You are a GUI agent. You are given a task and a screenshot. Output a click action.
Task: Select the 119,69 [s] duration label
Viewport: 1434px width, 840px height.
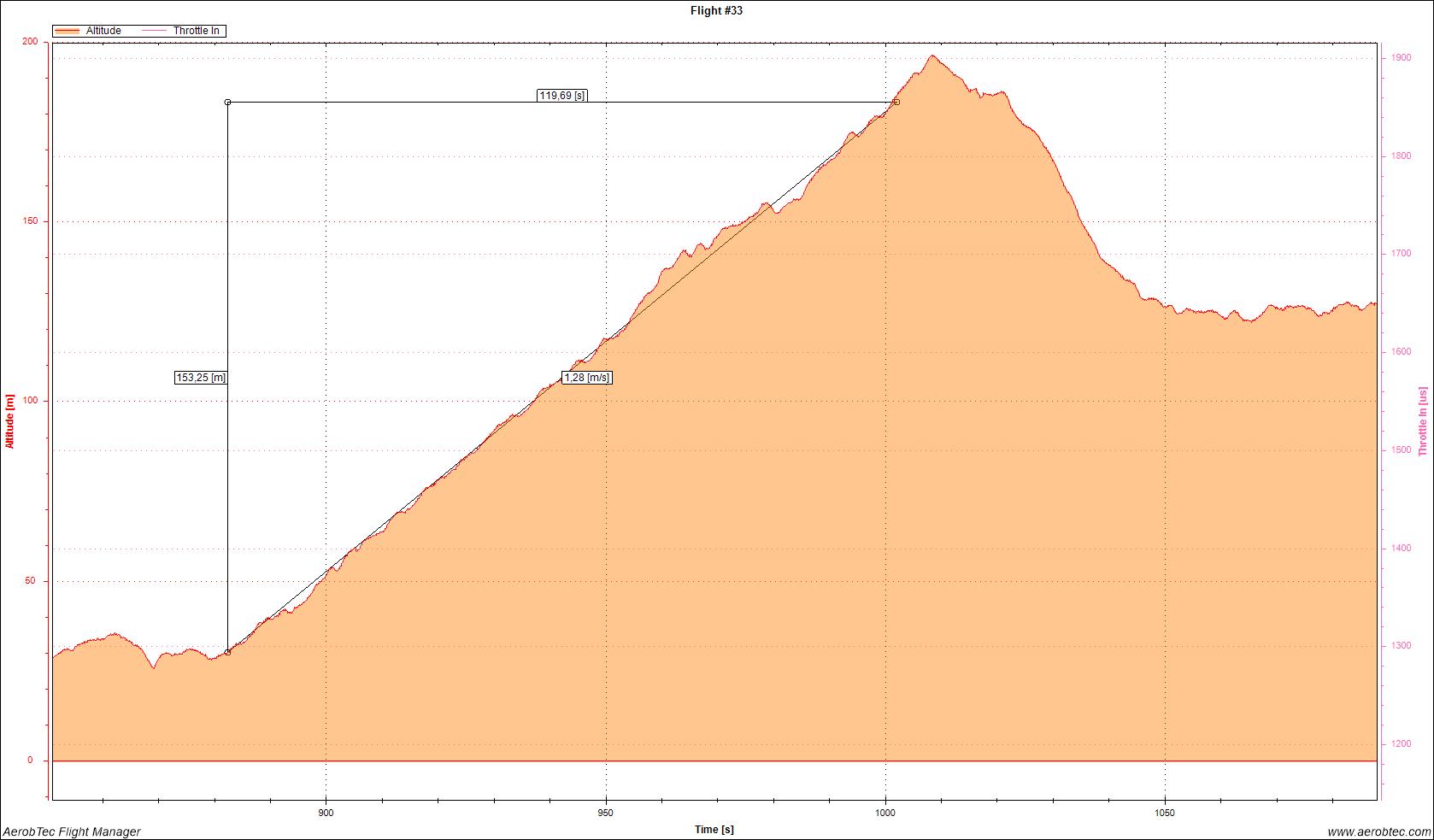coord(562,96)
